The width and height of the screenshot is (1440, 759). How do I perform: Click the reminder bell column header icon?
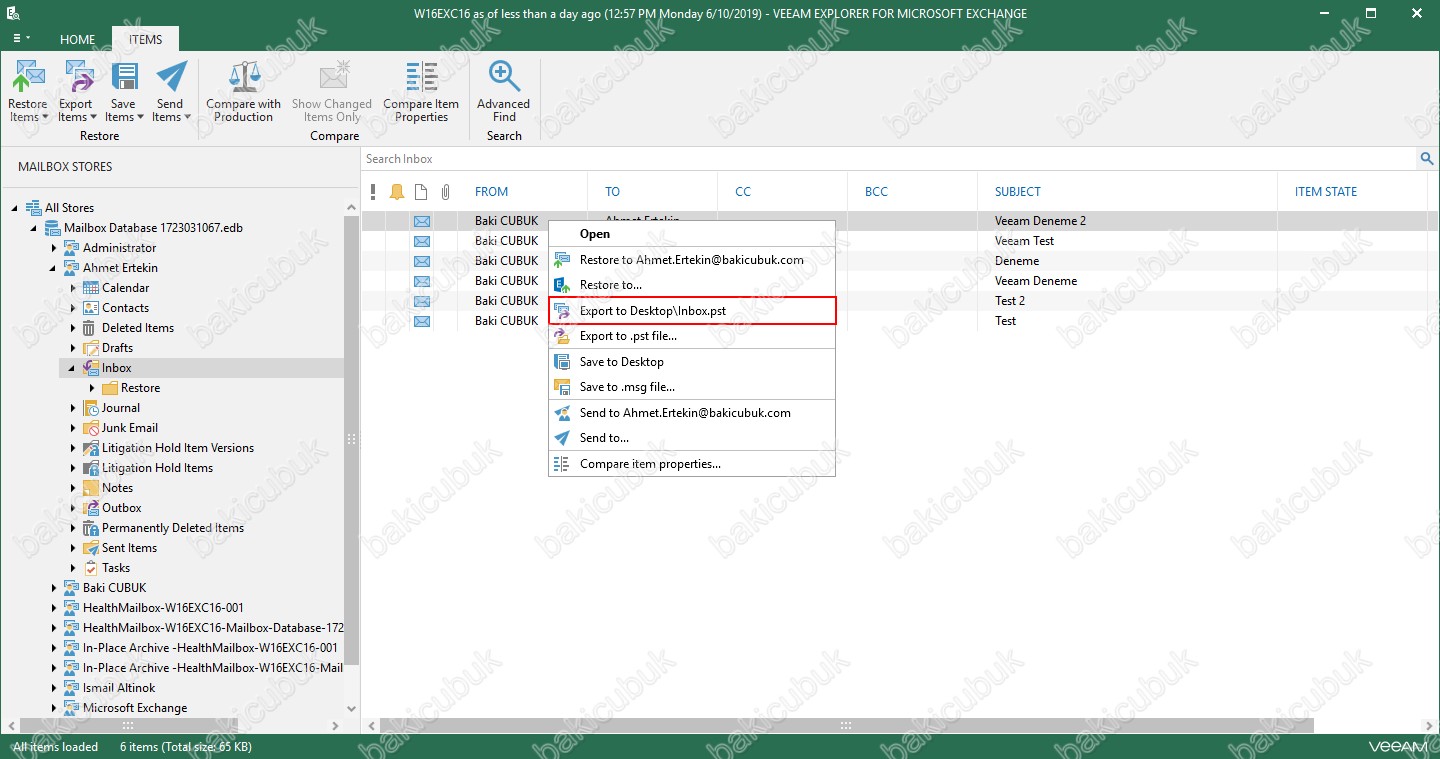[x=397, y=192]
